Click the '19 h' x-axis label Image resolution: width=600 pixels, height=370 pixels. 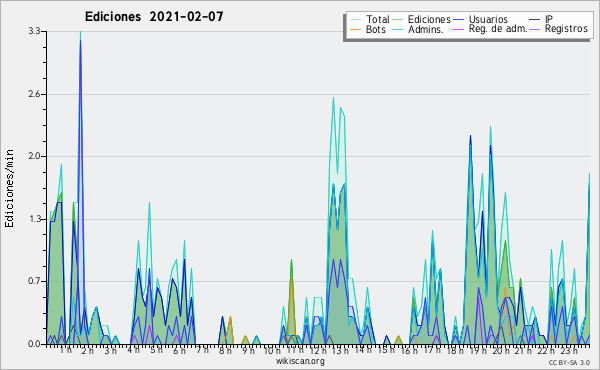[478, 350]
